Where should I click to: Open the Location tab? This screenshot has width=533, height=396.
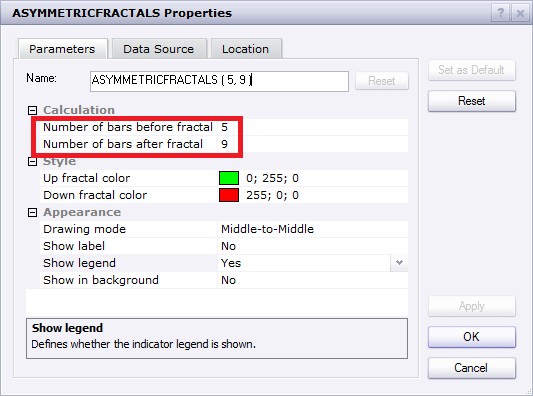point(246,49)
